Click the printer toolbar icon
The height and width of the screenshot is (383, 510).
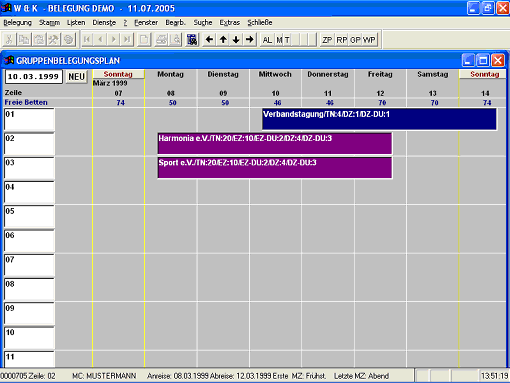(x=161, y=40)
